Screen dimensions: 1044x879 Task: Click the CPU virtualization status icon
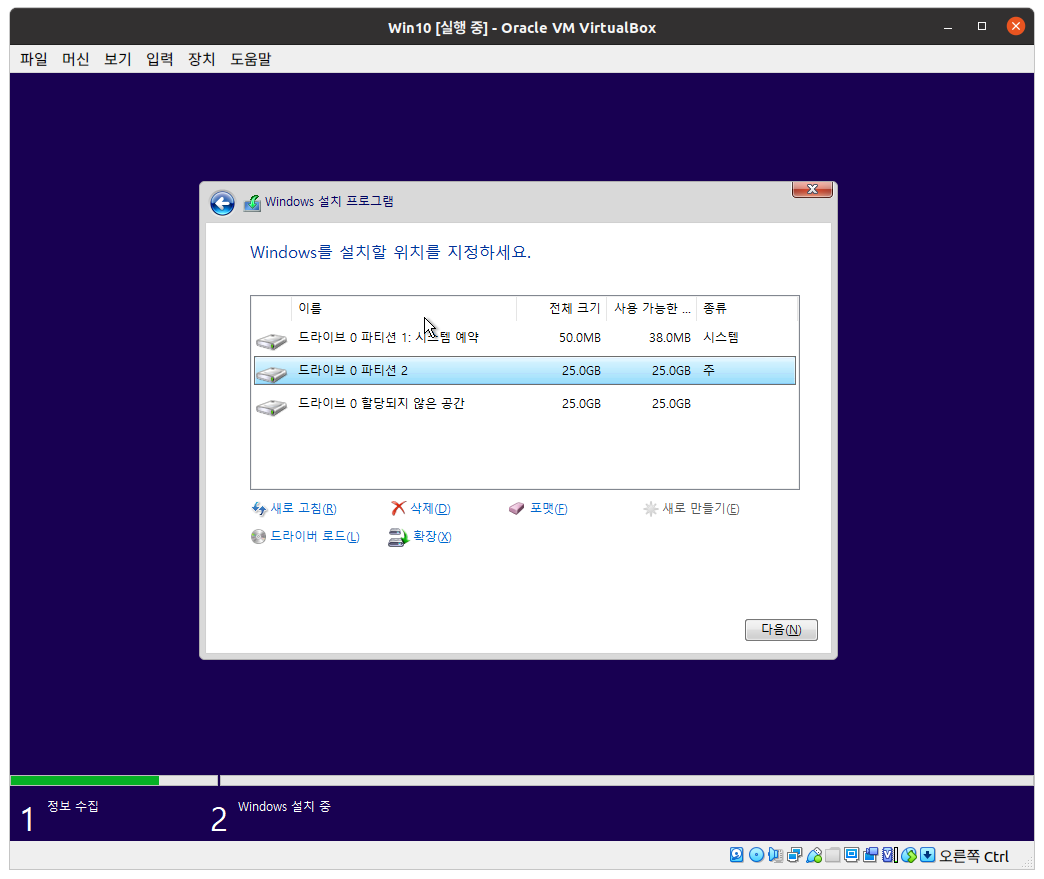coord(890,855)
